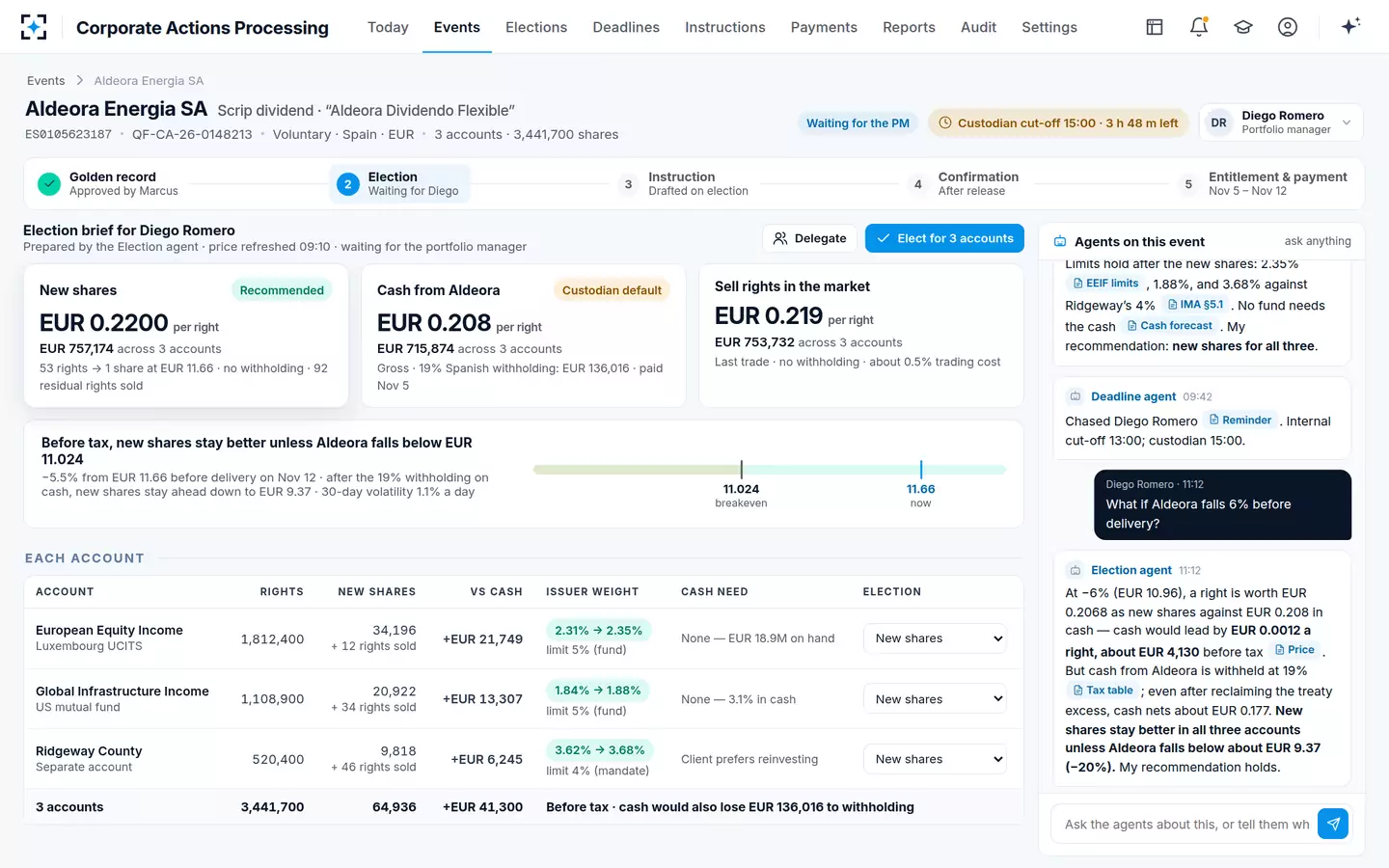Switch to the Today tab
The width and height of the screenshot is (1389, 868).
[x=388, y=27]
